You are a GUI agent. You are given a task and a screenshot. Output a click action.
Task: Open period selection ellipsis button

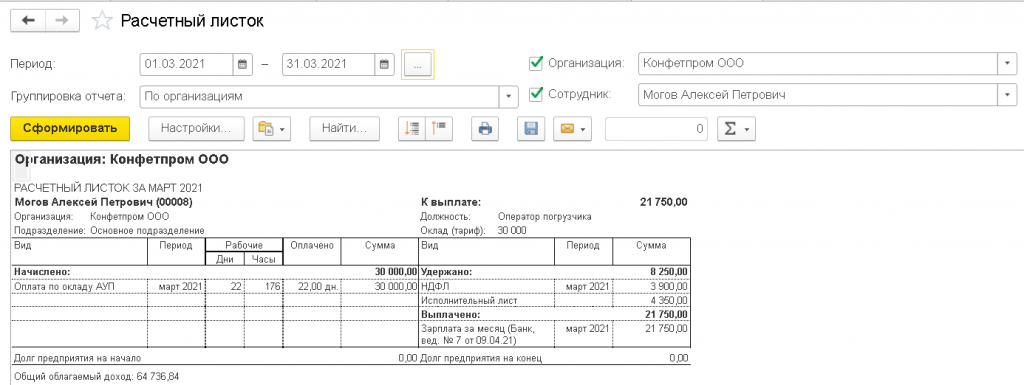[x=418, y=65]
